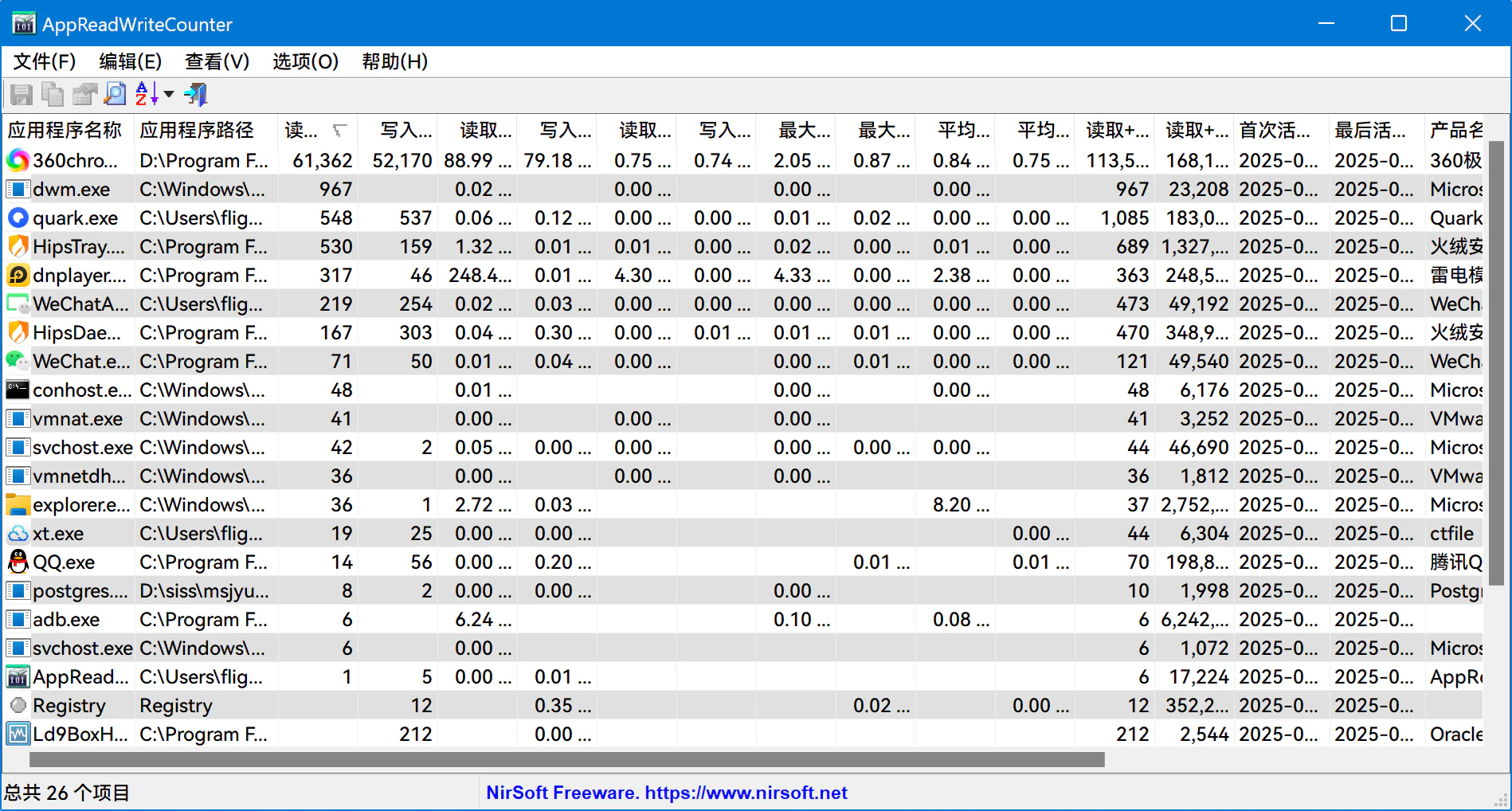Image resolution: width=1512 pixels, height=811 pixels.
Task: Select the vmnat.exe row icon
Action: point(18,419)
